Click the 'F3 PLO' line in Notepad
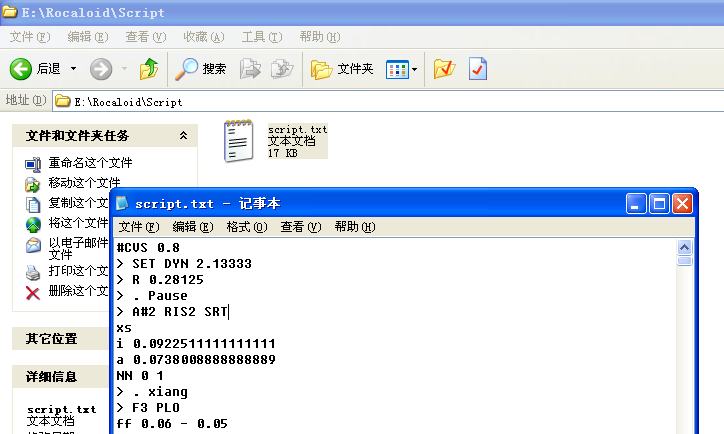This screenshot has width=724, height=434. click(x=148, y=408)
